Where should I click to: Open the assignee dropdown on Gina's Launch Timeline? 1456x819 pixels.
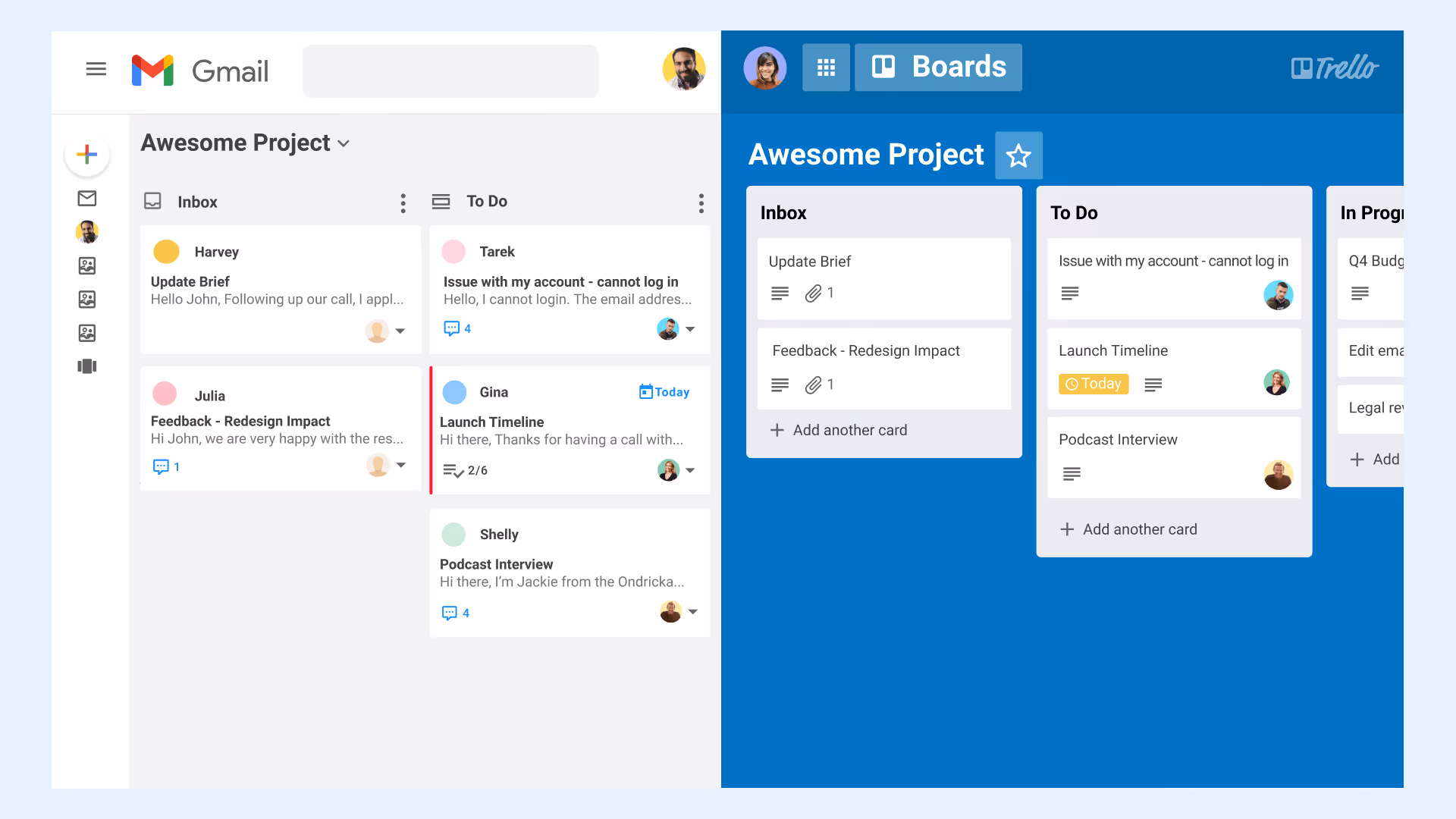coord(691,470)
